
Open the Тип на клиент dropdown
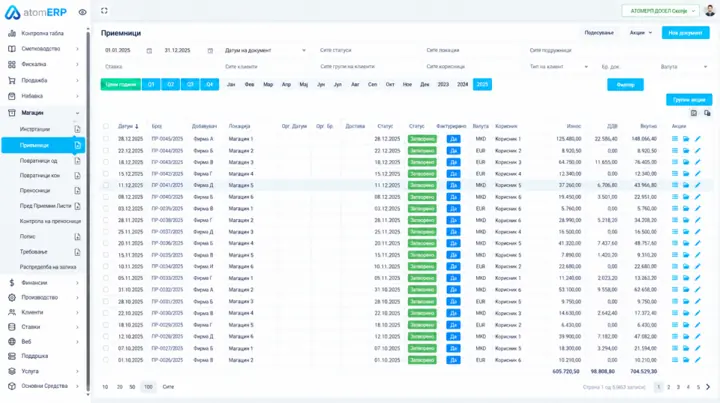pos(558,67)
